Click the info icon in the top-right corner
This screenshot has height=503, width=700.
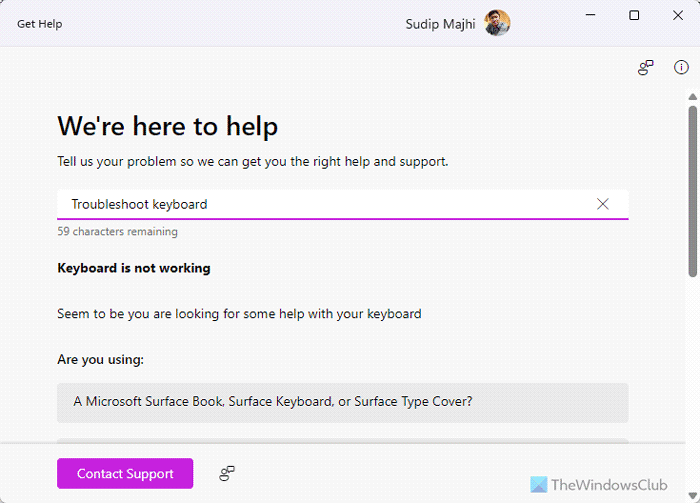pyautogui.click(x=681, y=68)
